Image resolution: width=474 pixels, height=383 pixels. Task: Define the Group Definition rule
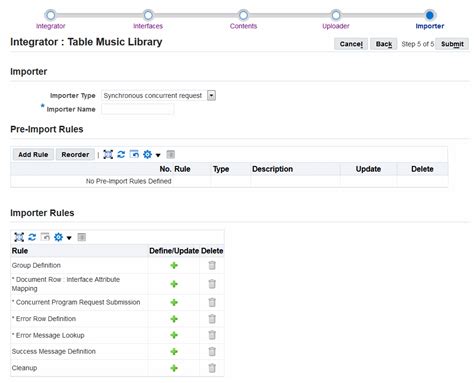[174, 265]
